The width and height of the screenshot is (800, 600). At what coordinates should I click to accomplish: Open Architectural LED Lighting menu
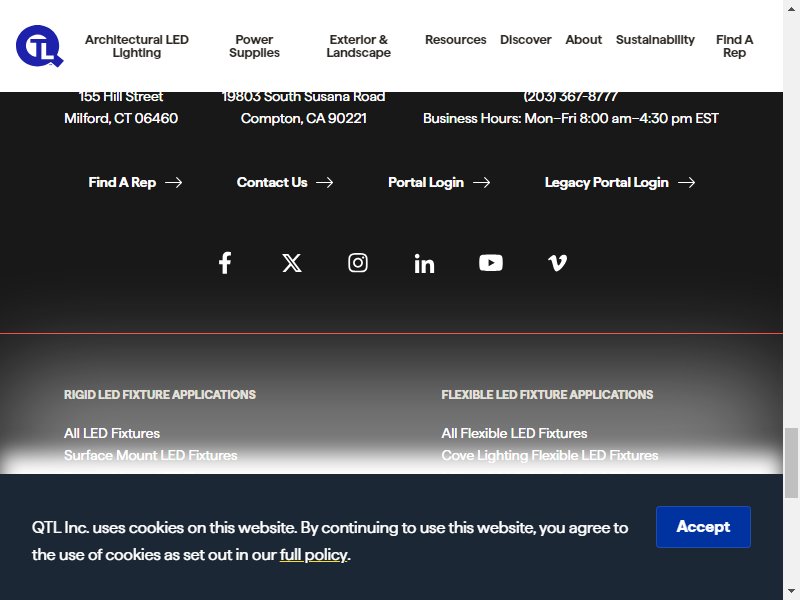point(137,46)
